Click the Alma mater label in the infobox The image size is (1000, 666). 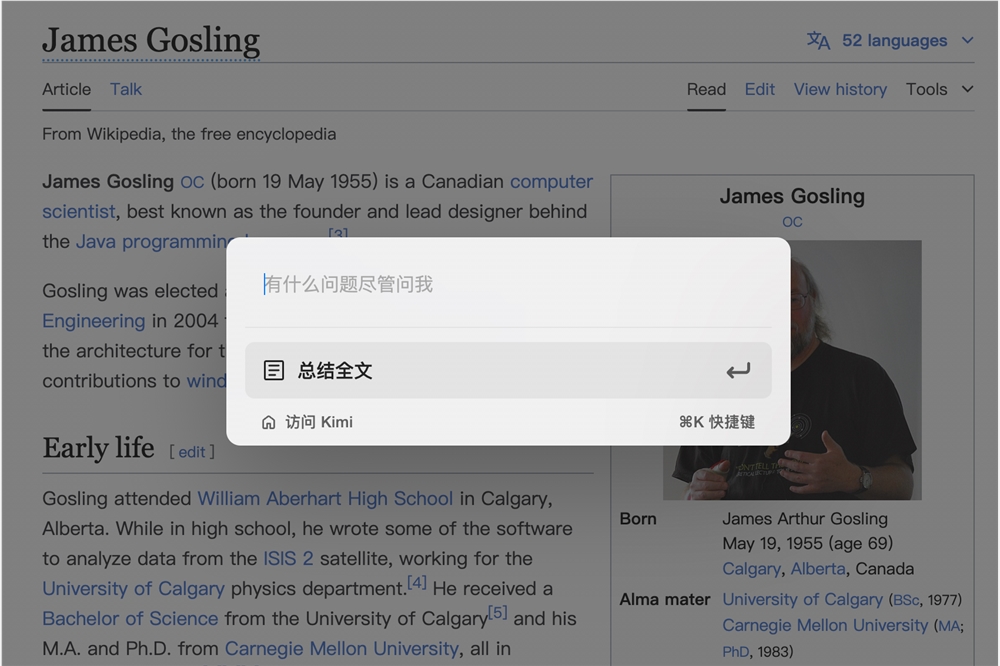click(x=665, y=600)
